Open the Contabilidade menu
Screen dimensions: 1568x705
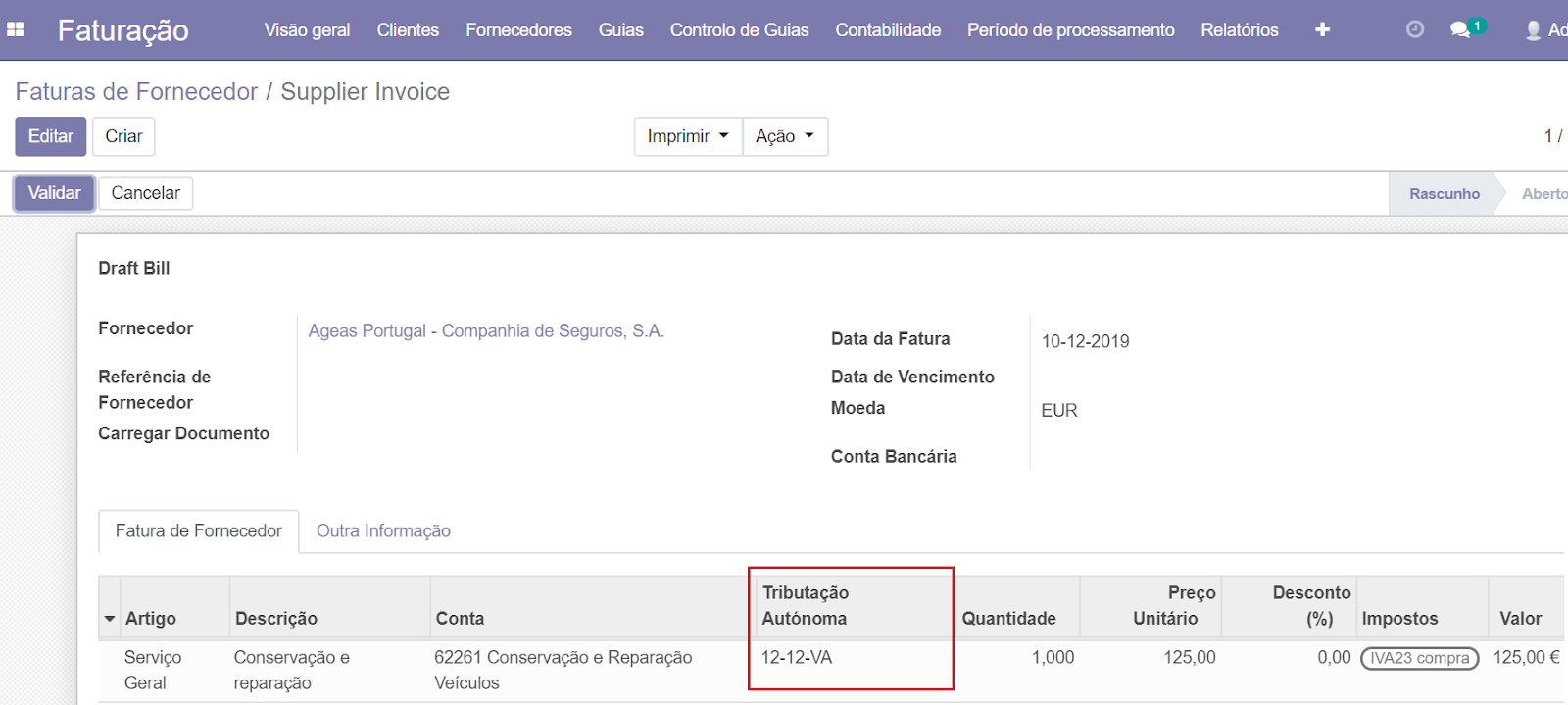(888, 30)
